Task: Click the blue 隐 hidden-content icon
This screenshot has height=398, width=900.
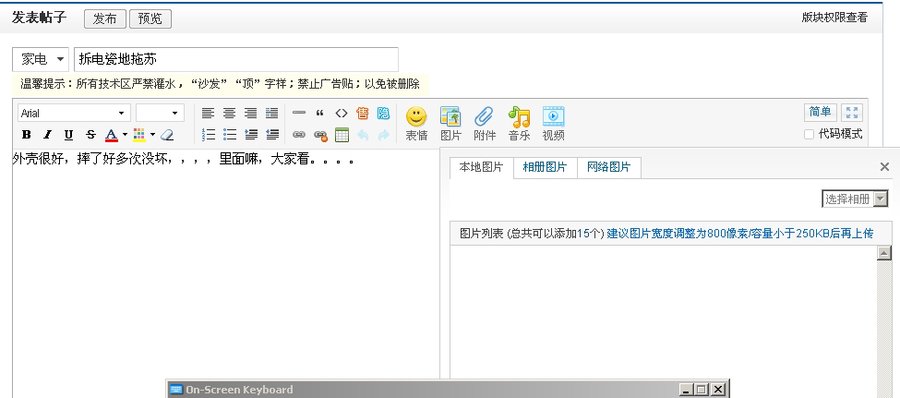Action: [x=383, y=113]
